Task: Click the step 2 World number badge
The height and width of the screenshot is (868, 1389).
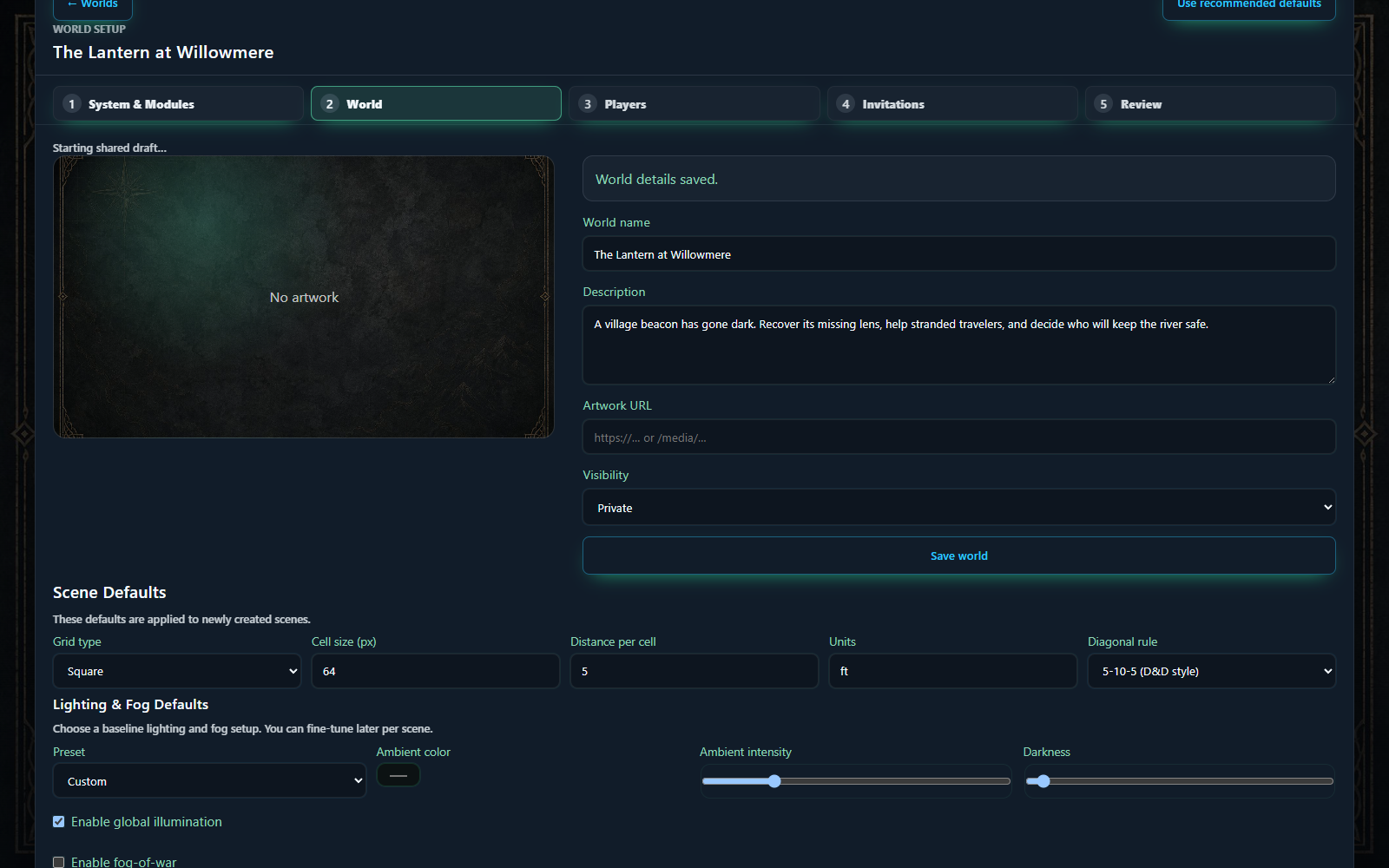Action: [329, 104]
